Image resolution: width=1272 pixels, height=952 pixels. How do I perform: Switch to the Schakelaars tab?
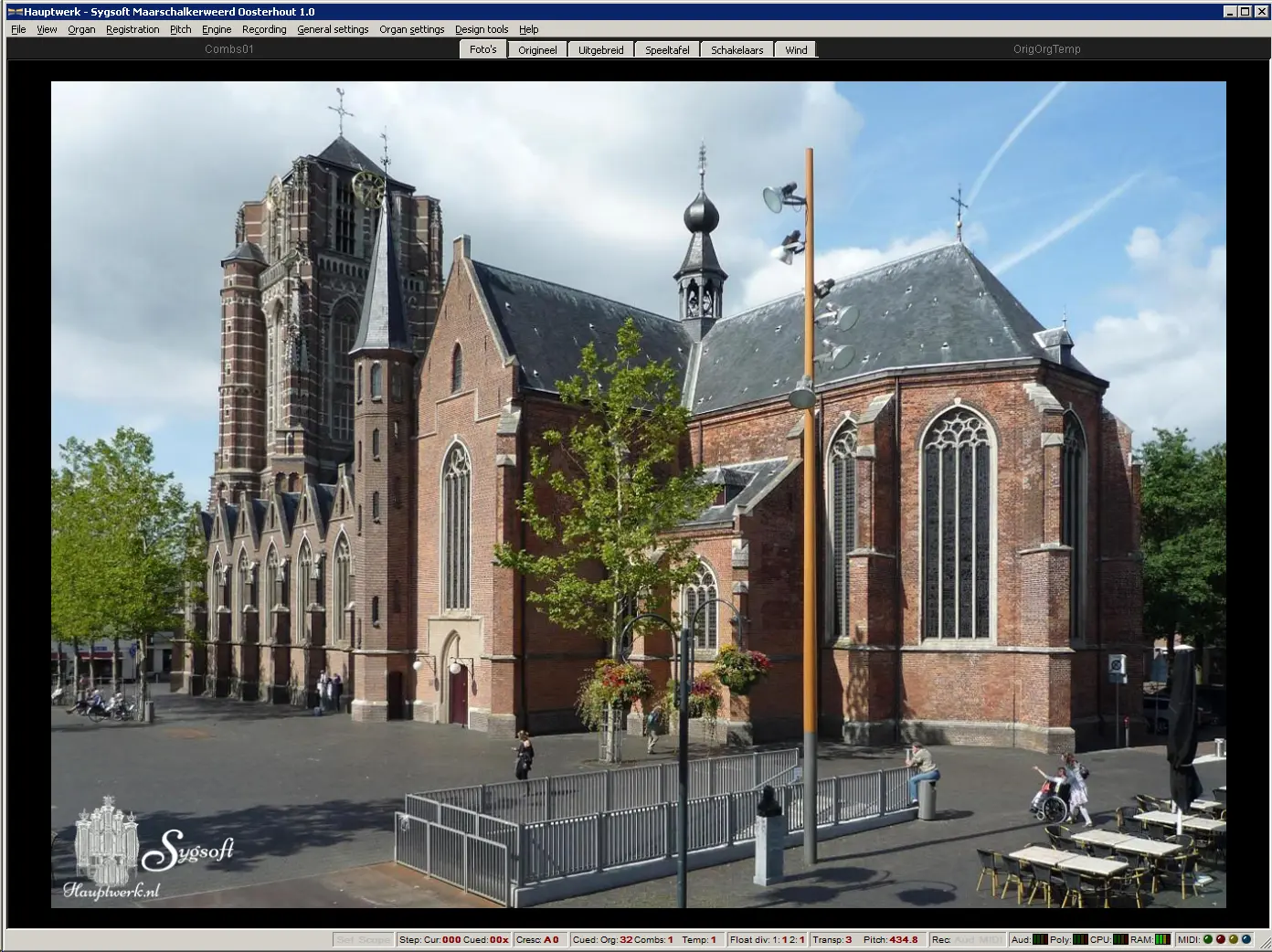click(x=737, y=50)
